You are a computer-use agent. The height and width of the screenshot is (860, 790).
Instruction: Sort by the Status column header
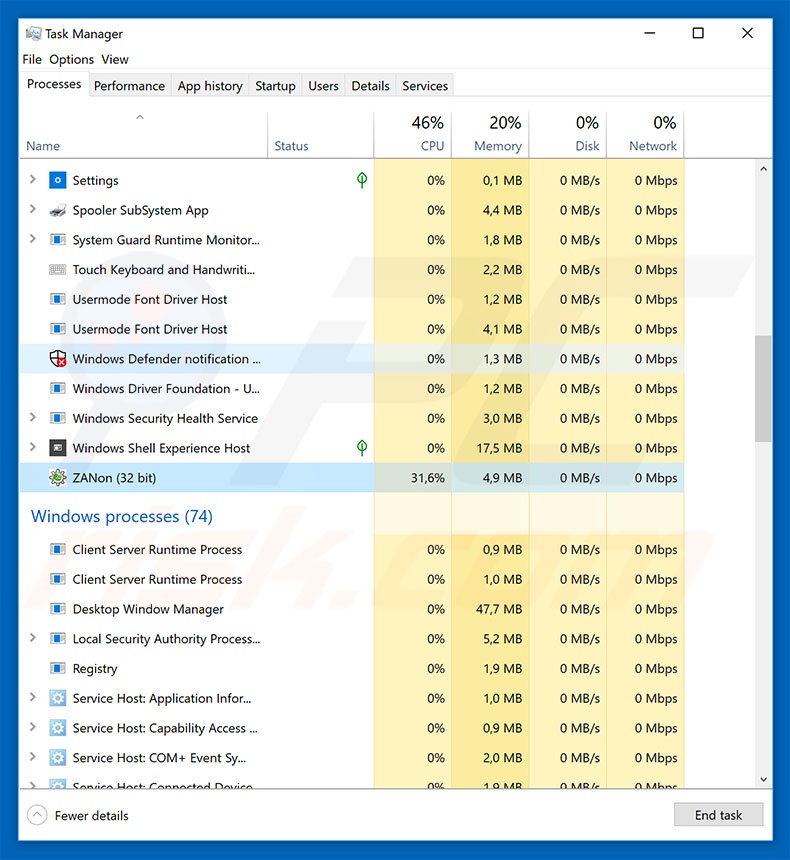(320, 135)
